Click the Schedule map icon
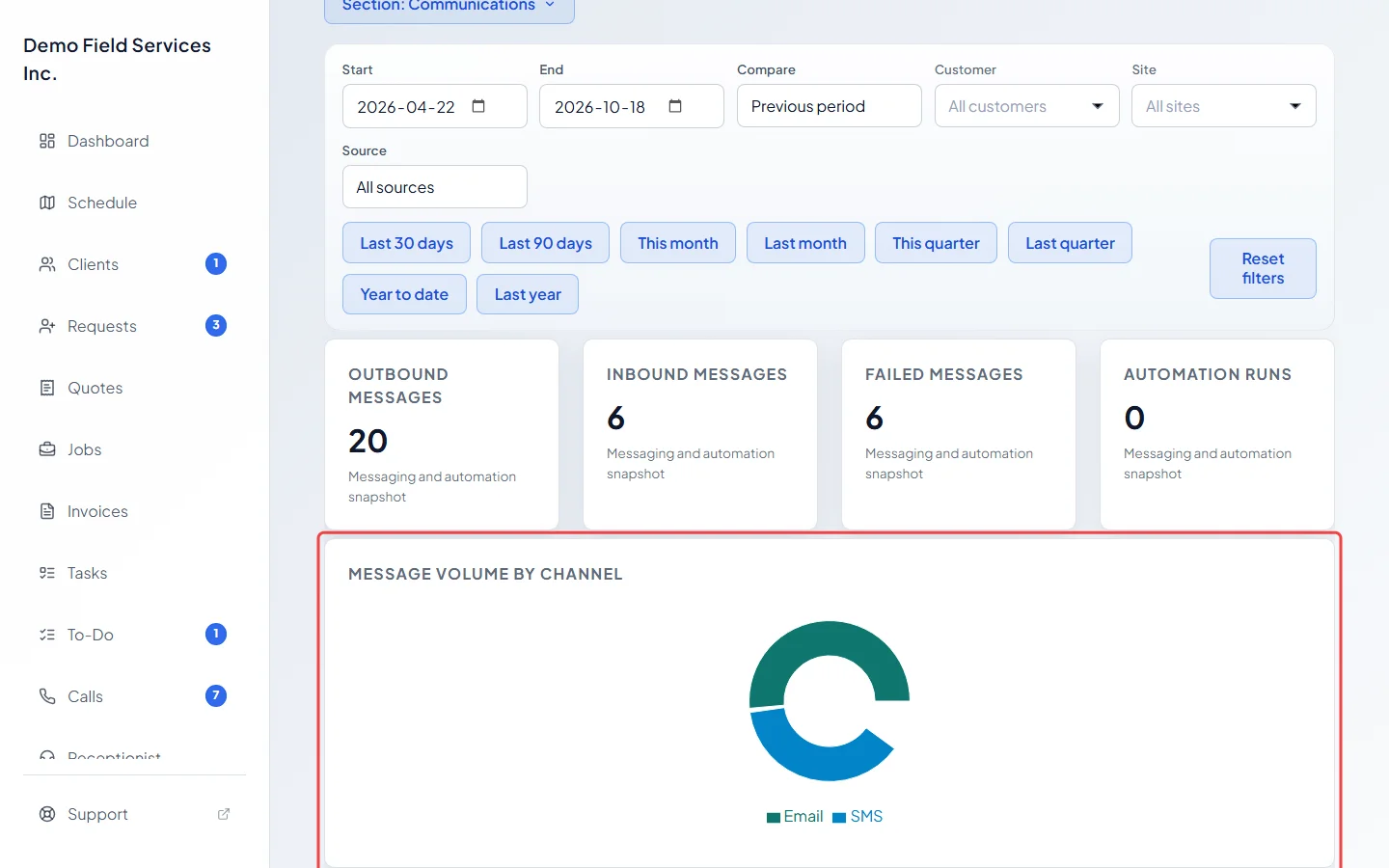Screen dimensions: 1389x868 (x=47, y=203)
